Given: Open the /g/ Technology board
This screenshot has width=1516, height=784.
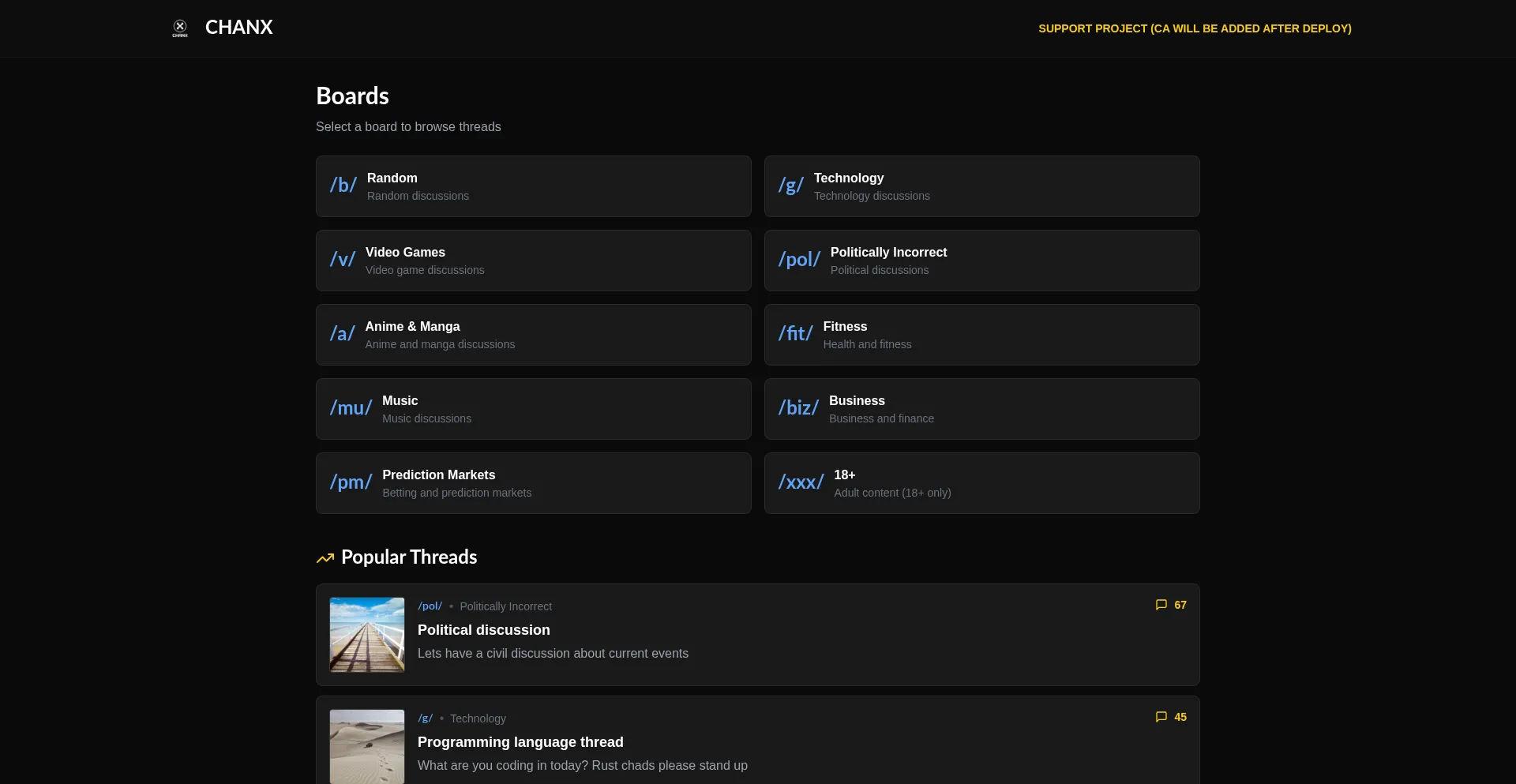Looking at the screenshot, I should (x=981, y=186).
